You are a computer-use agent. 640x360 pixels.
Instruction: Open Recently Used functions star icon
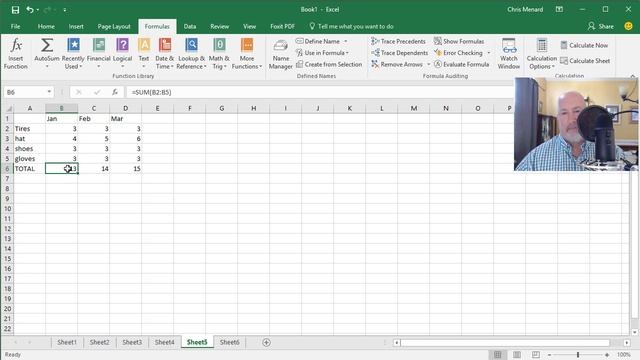pos(73,45)
